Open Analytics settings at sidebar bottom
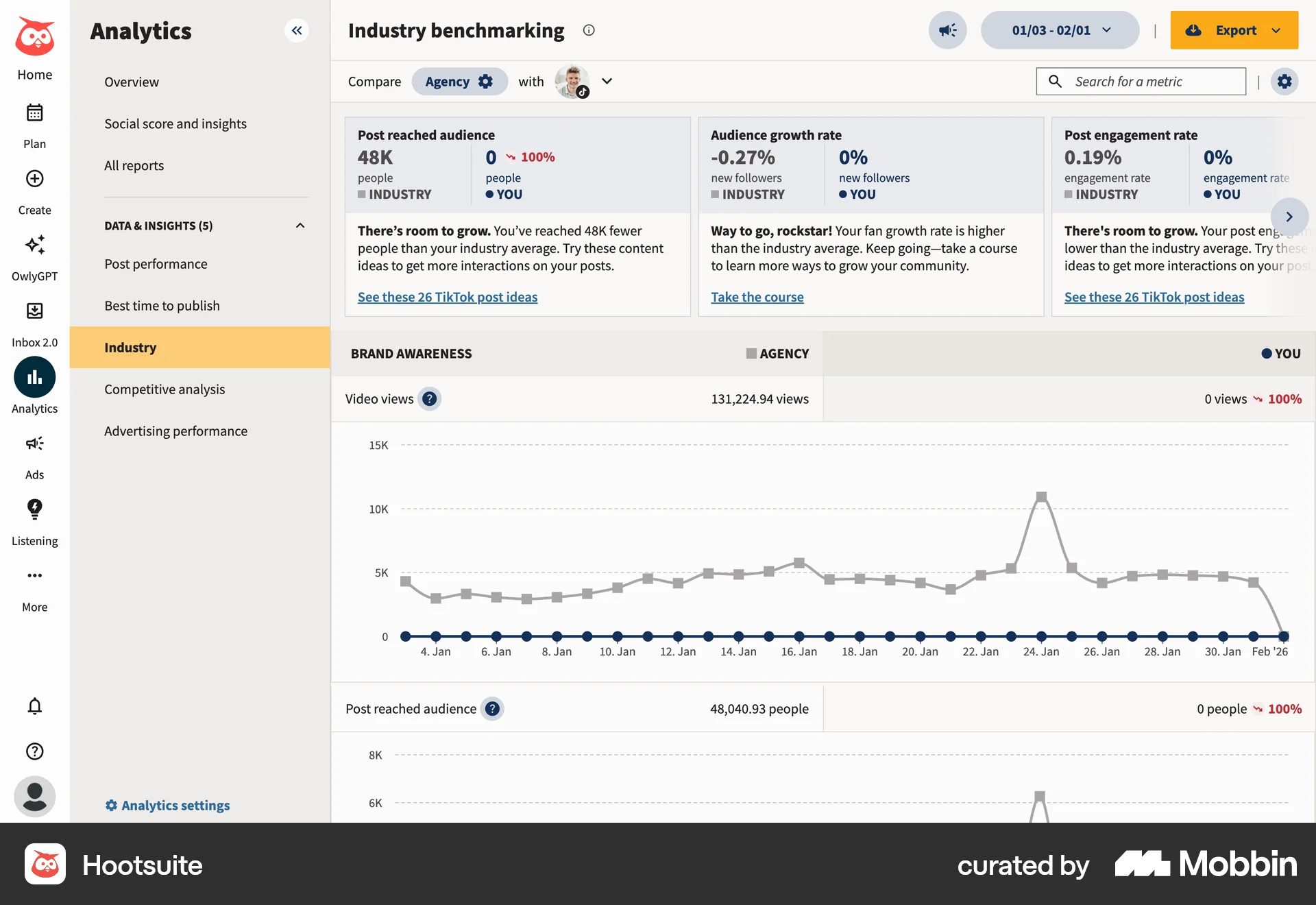This screenshot has width=1316, height=905. pos(167,805)
